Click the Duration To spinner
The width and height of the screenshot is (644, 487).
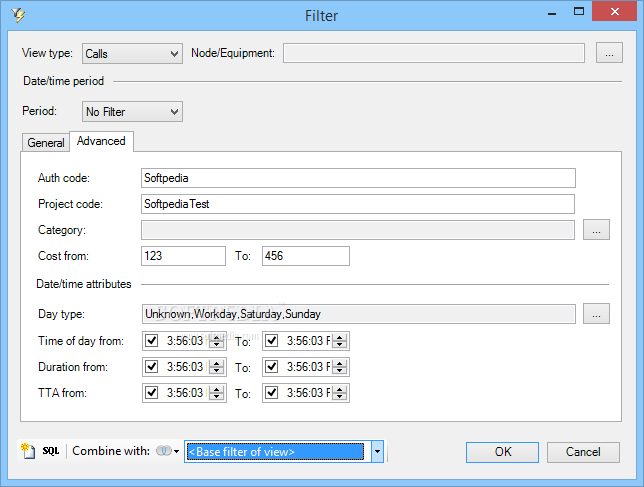coord(340,367)
